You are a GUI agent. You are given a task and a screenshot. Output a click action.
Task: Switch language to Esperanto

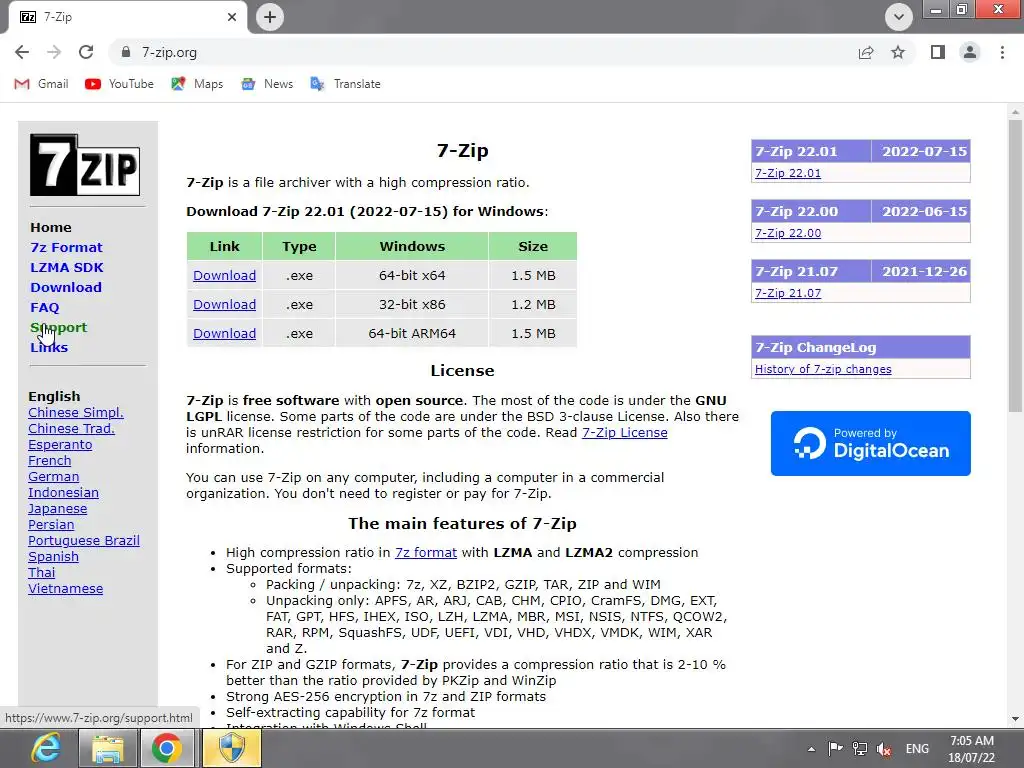point(60,445)
